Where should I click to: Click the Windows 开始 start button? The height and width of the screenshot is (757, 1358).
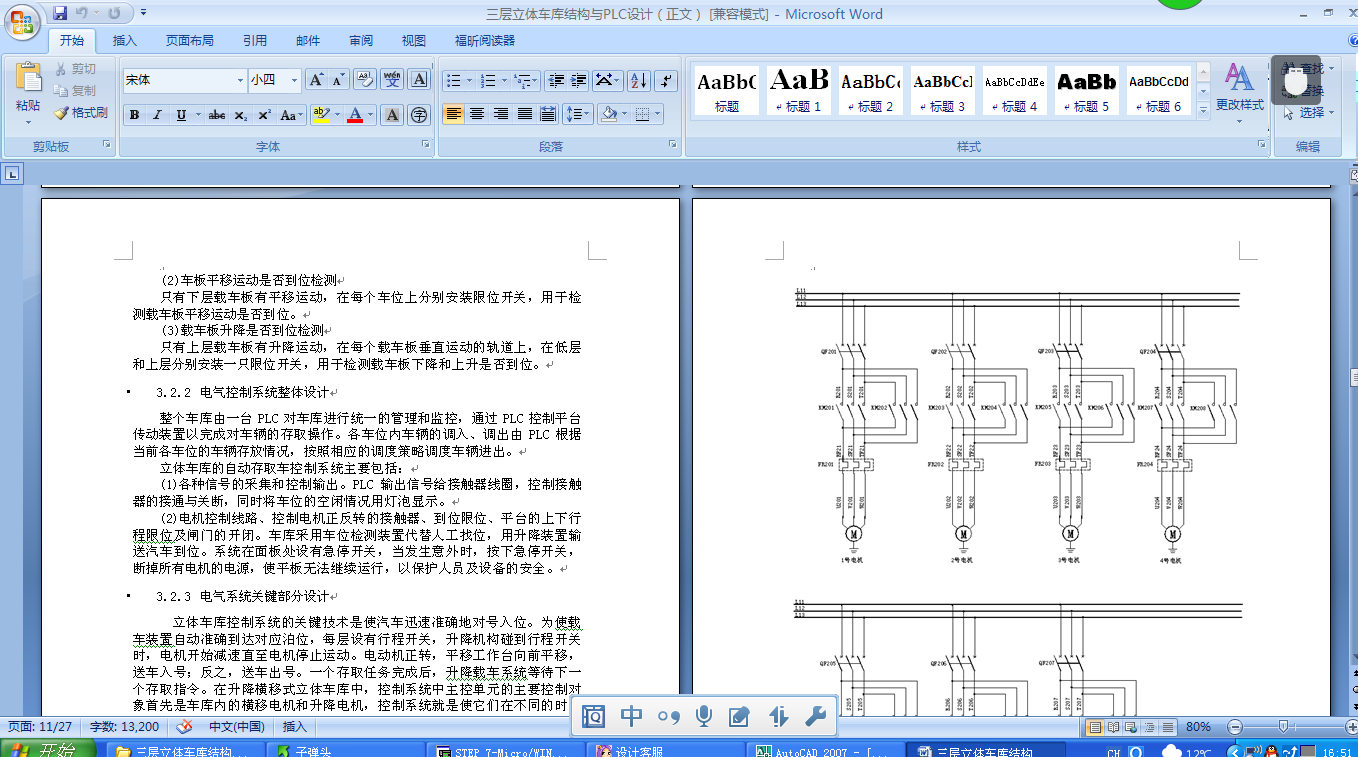[48, 747]
